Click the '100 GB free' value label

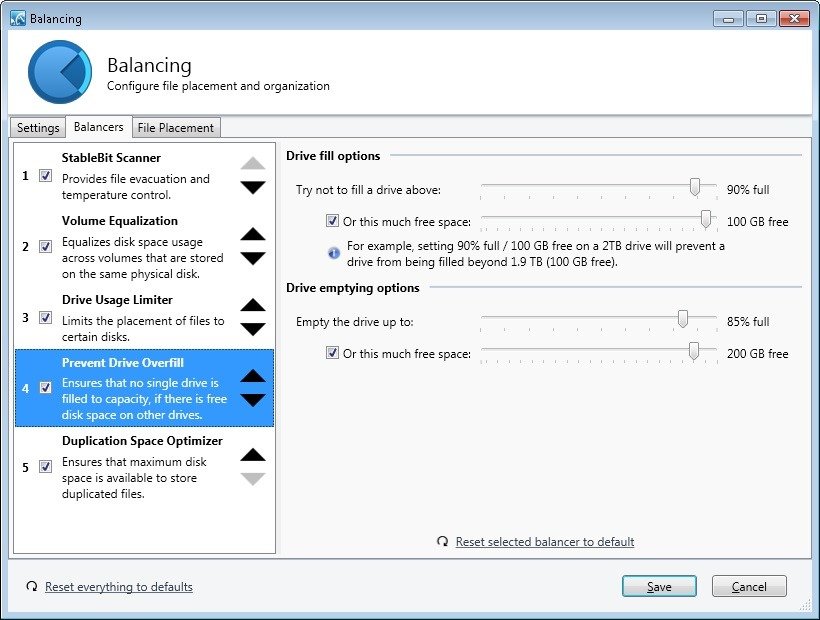[x=757, y=222]
